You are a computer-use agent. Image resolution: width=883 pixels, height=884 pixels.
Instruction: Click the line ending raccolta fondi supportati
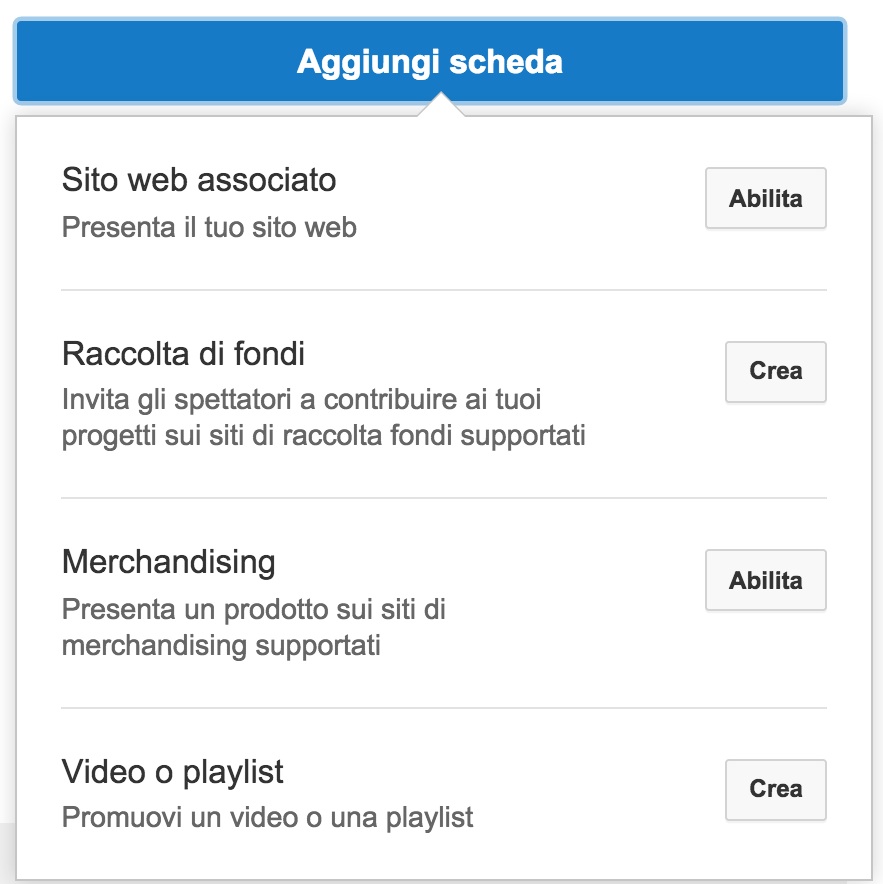[323, 437]
